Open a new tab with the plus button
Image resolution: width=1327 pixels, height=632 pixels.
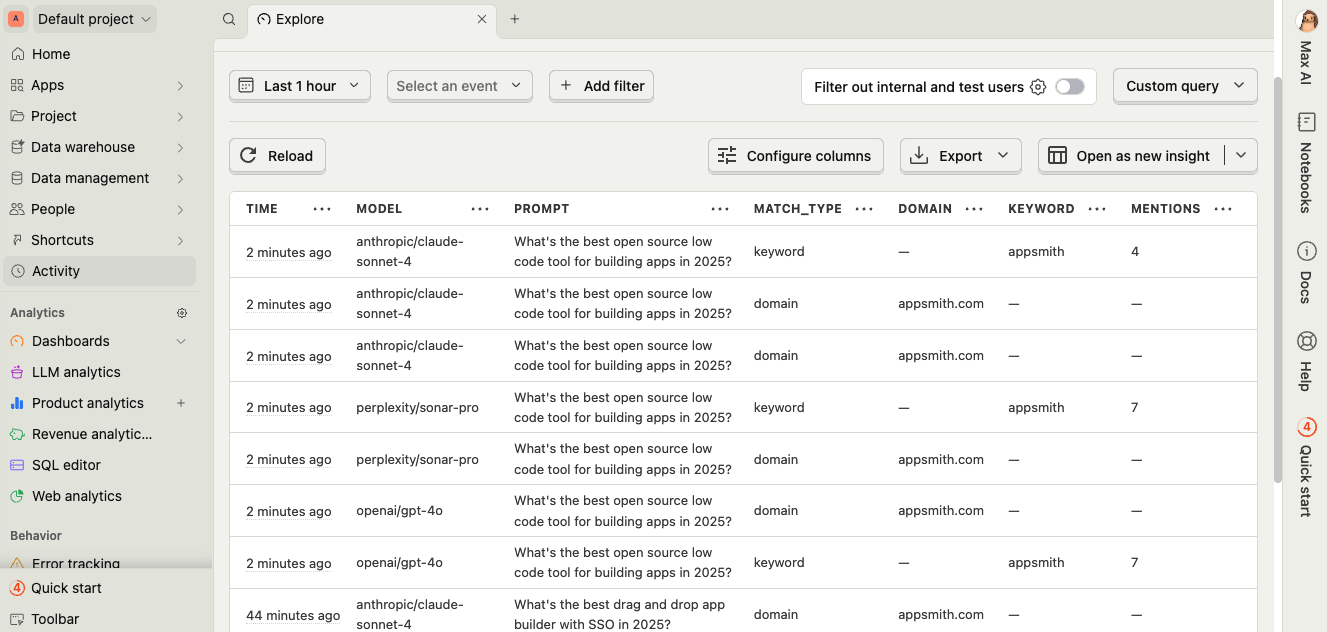(x=515, y=18)
